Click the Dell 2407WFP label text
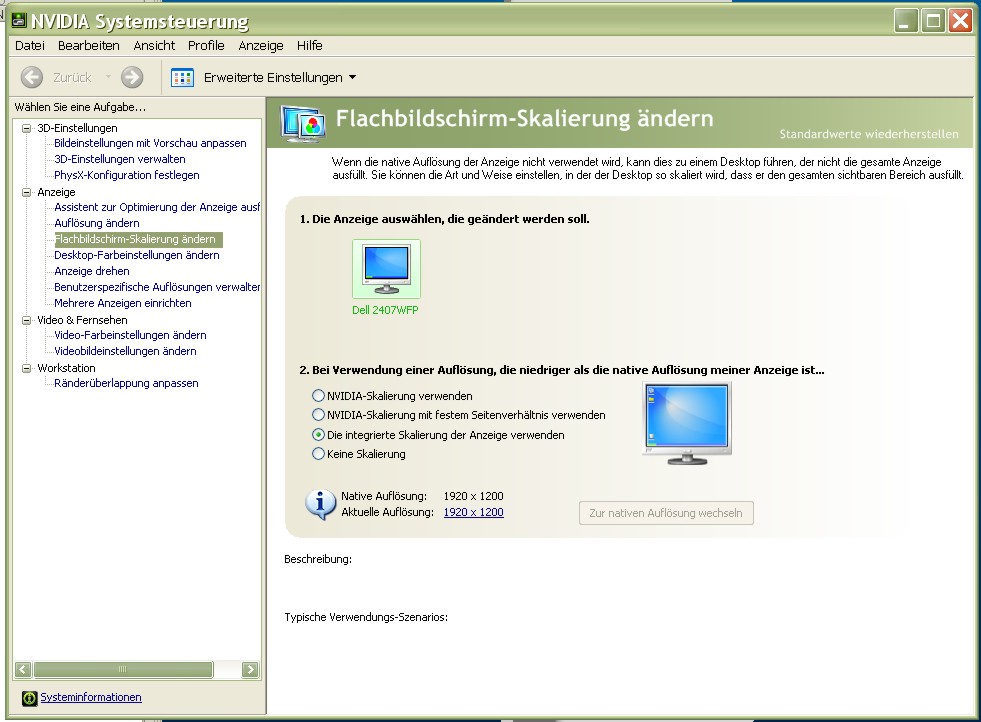 385,310
